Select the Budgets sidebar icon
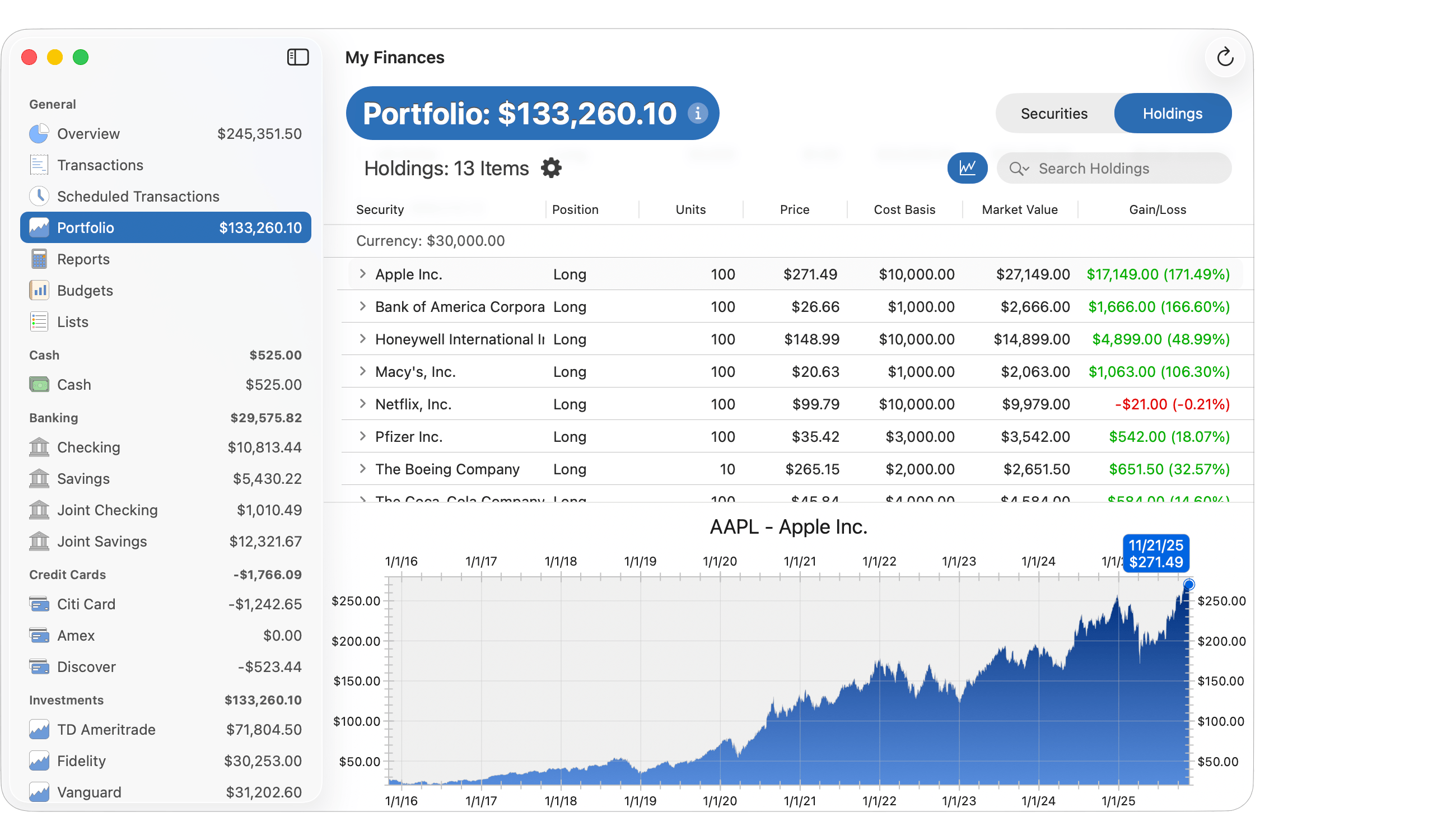1456x840 pixels. 39,290
